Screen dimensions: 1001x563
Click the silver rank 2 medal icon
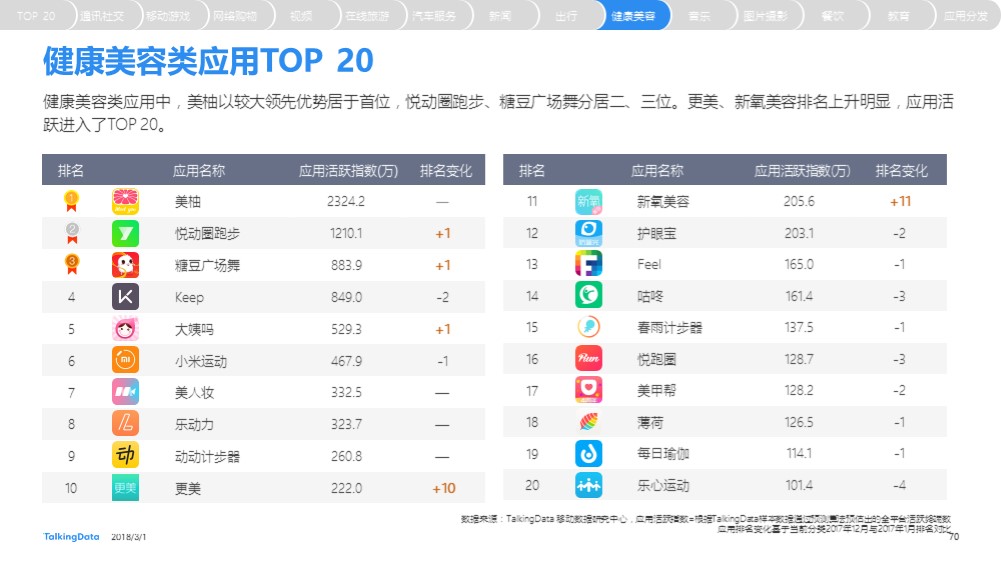tap(72, 234)
